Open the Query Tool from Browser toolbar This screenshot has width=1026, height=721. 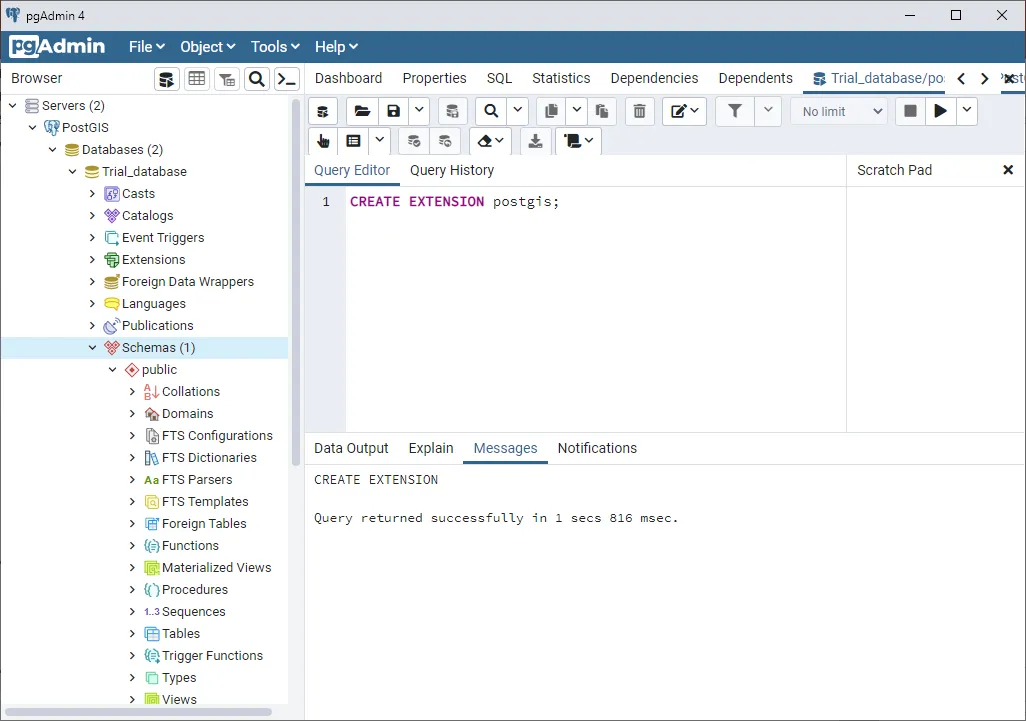(167, 79)
